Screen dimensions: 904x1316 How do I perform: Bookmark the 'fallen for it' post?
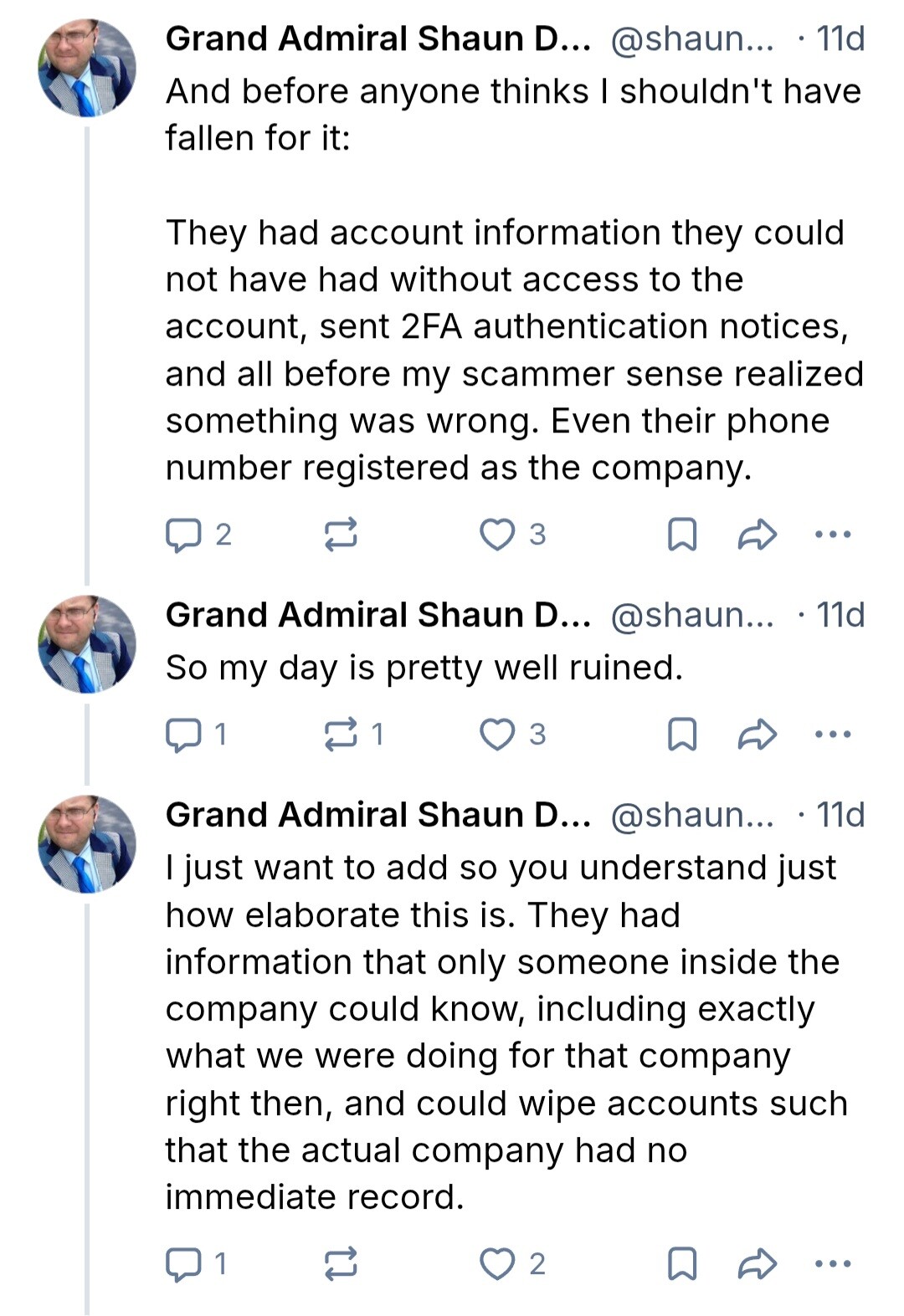coord(682,535)
